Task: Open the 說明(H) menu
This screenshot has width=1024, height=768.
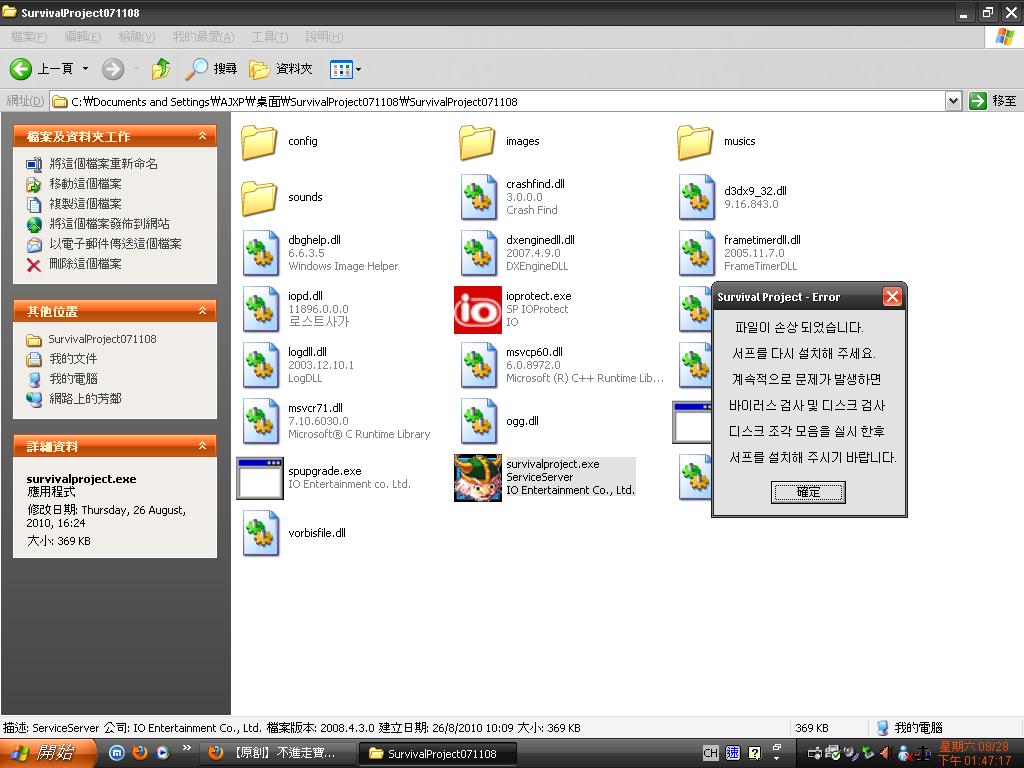Action: click(x=325, y=37)
